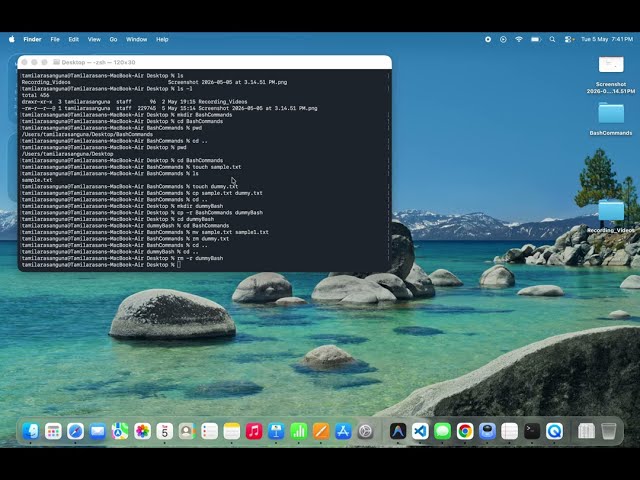Click the 'mkdir BashCommands' command line

point(127,115)
